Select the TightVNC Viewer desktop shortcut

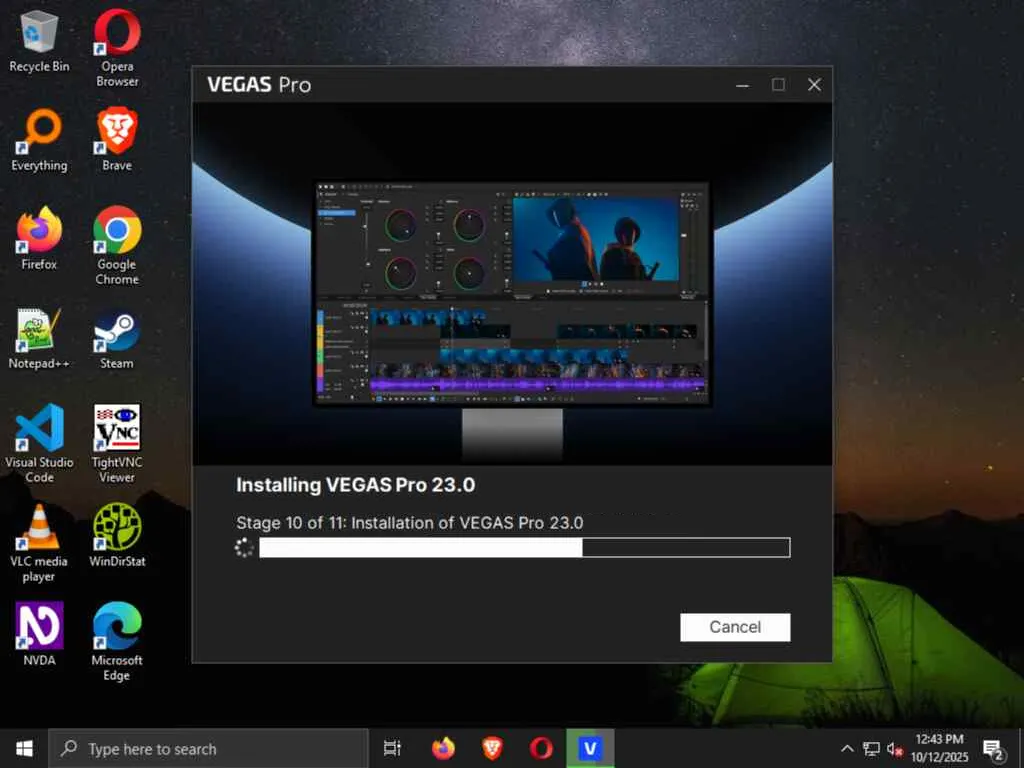click(x=117, y=444)
